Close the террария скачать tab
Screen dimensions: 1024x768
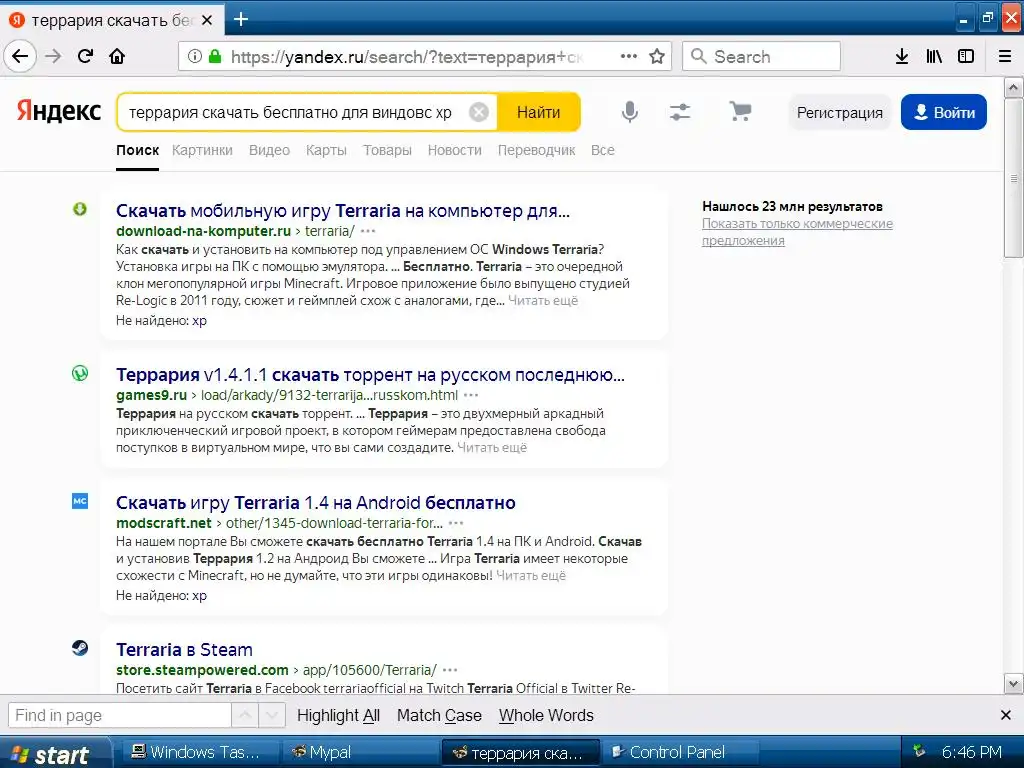pyautogui.click(x=207, y=20)
